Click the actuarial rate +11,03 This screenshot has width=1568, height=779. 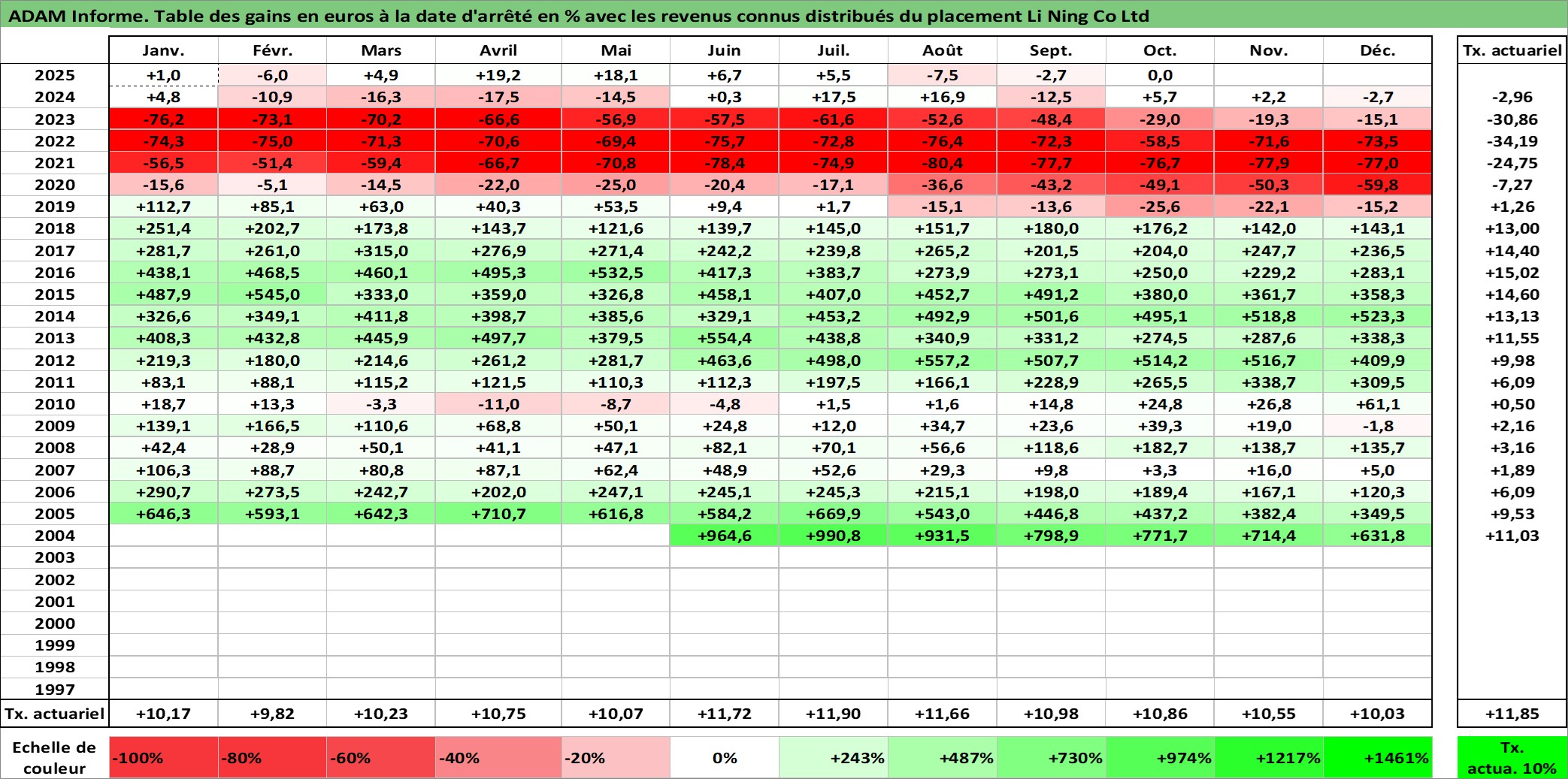click(1512, 536)
